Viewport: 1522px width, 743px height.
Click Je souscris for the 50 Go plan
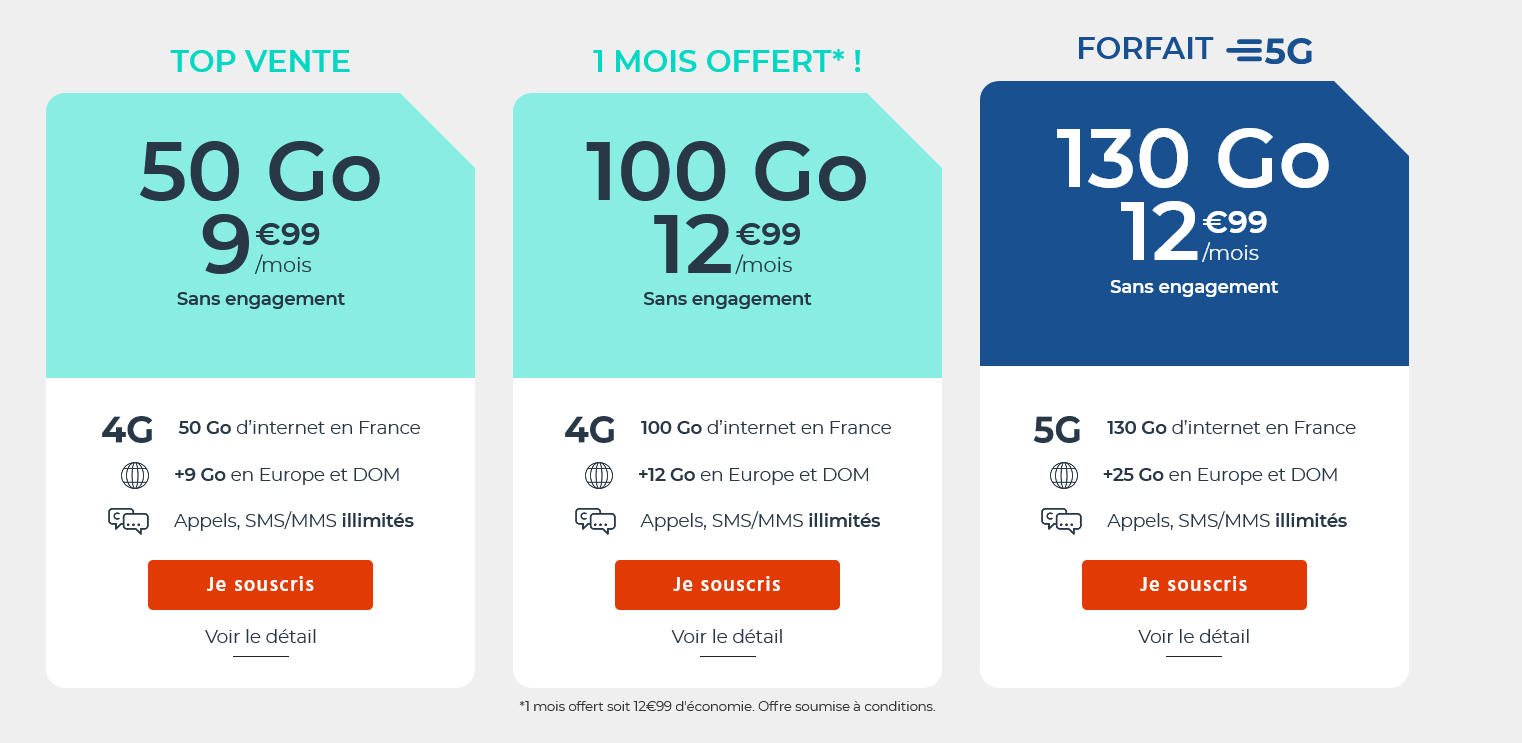point(260,585)
